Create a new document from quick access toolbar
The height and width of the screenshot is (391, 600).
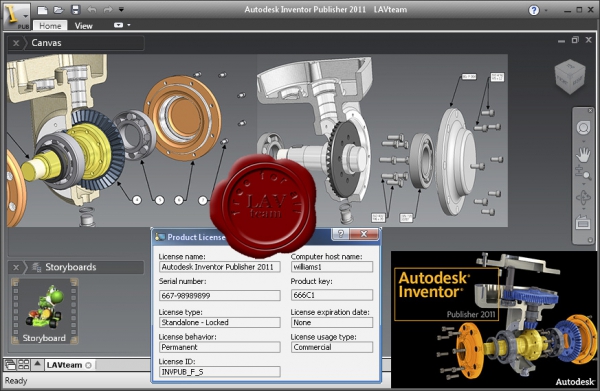[42, 10]
